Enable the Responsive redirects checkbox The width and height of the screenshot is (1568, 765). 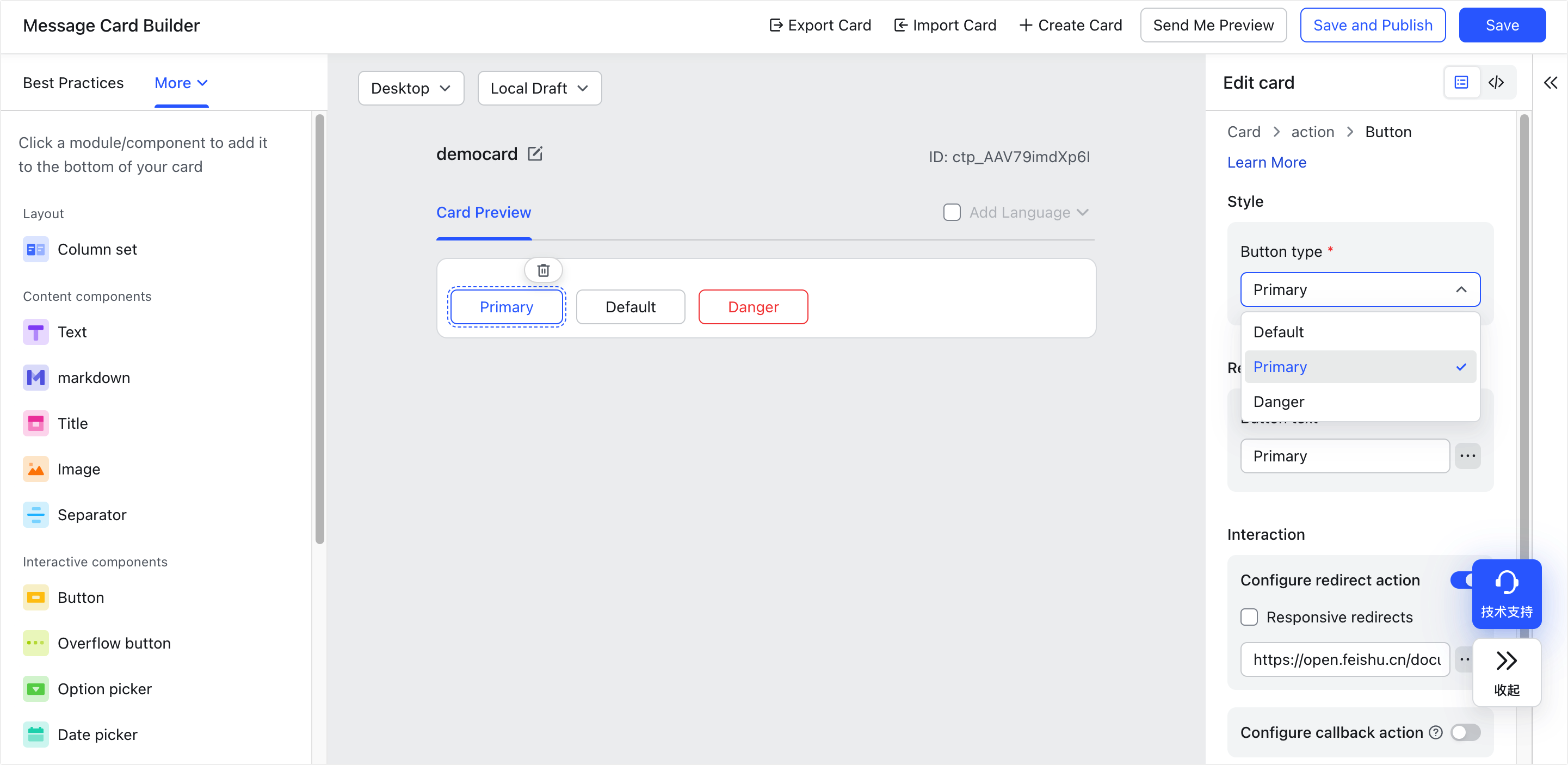click(x=1249, y=616)
